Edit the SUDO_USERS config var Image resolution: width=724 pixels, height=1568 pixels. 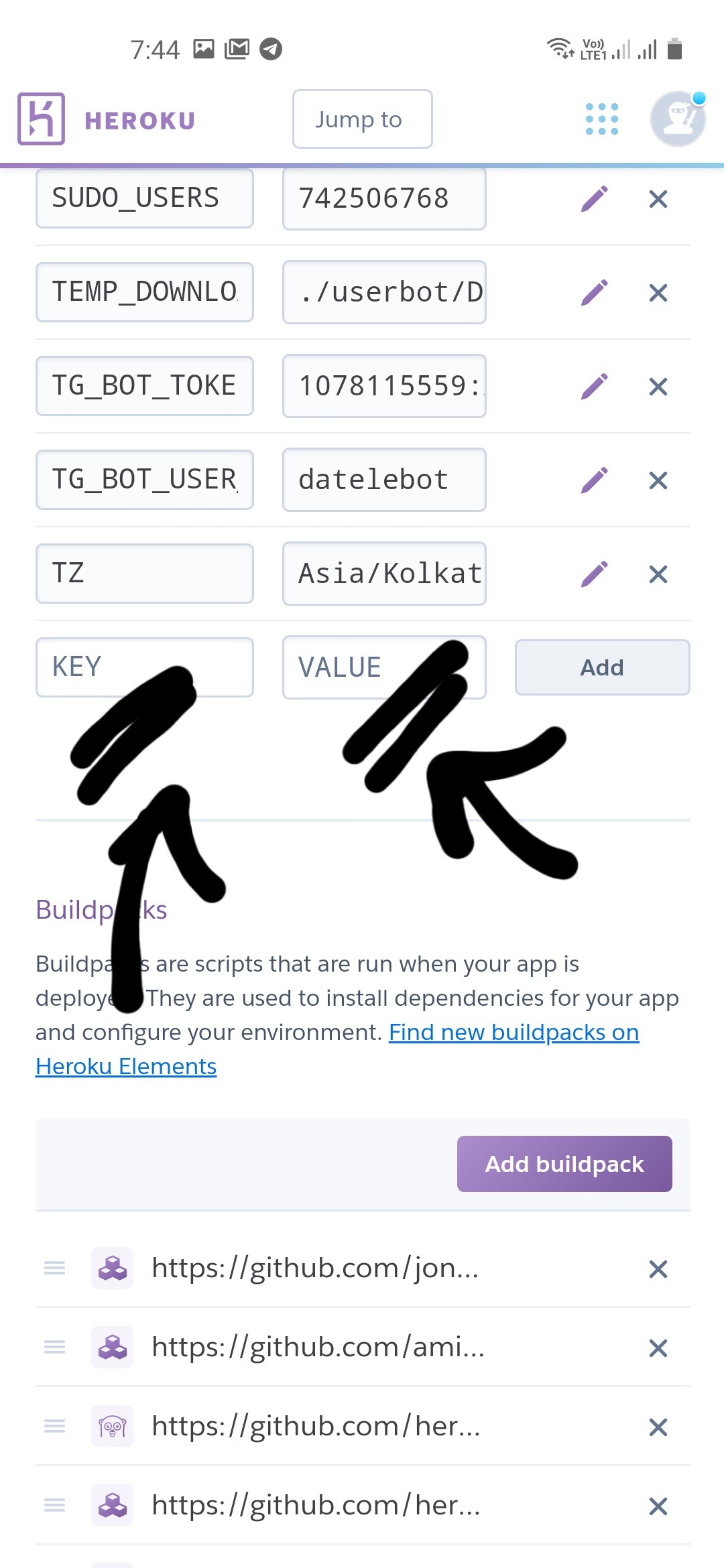pyautogui.click(x=594, y=198)
